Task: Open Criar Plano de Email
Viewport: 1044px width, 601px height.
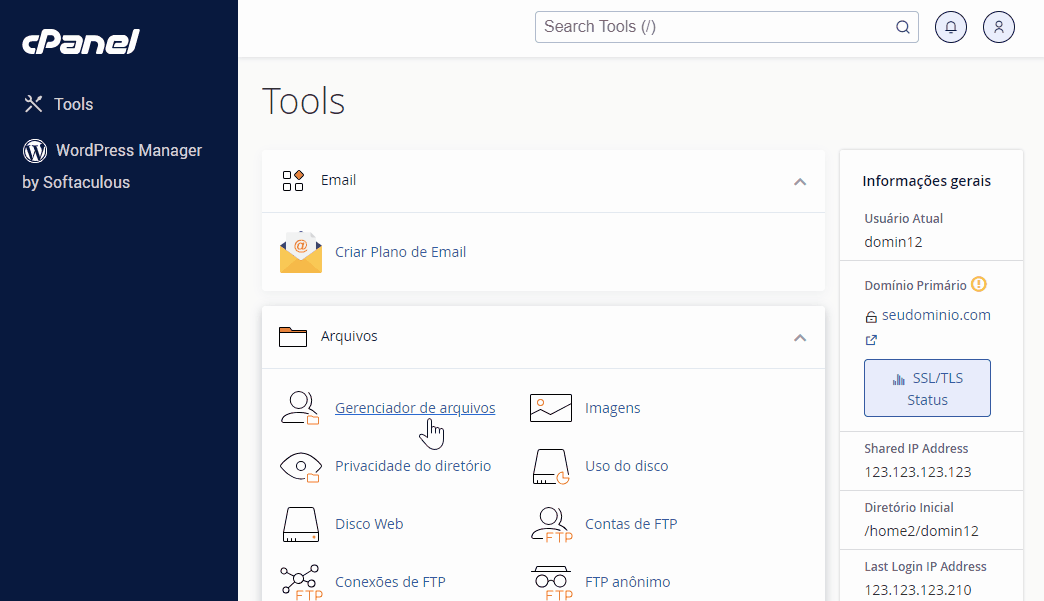Action: [400, 252]
